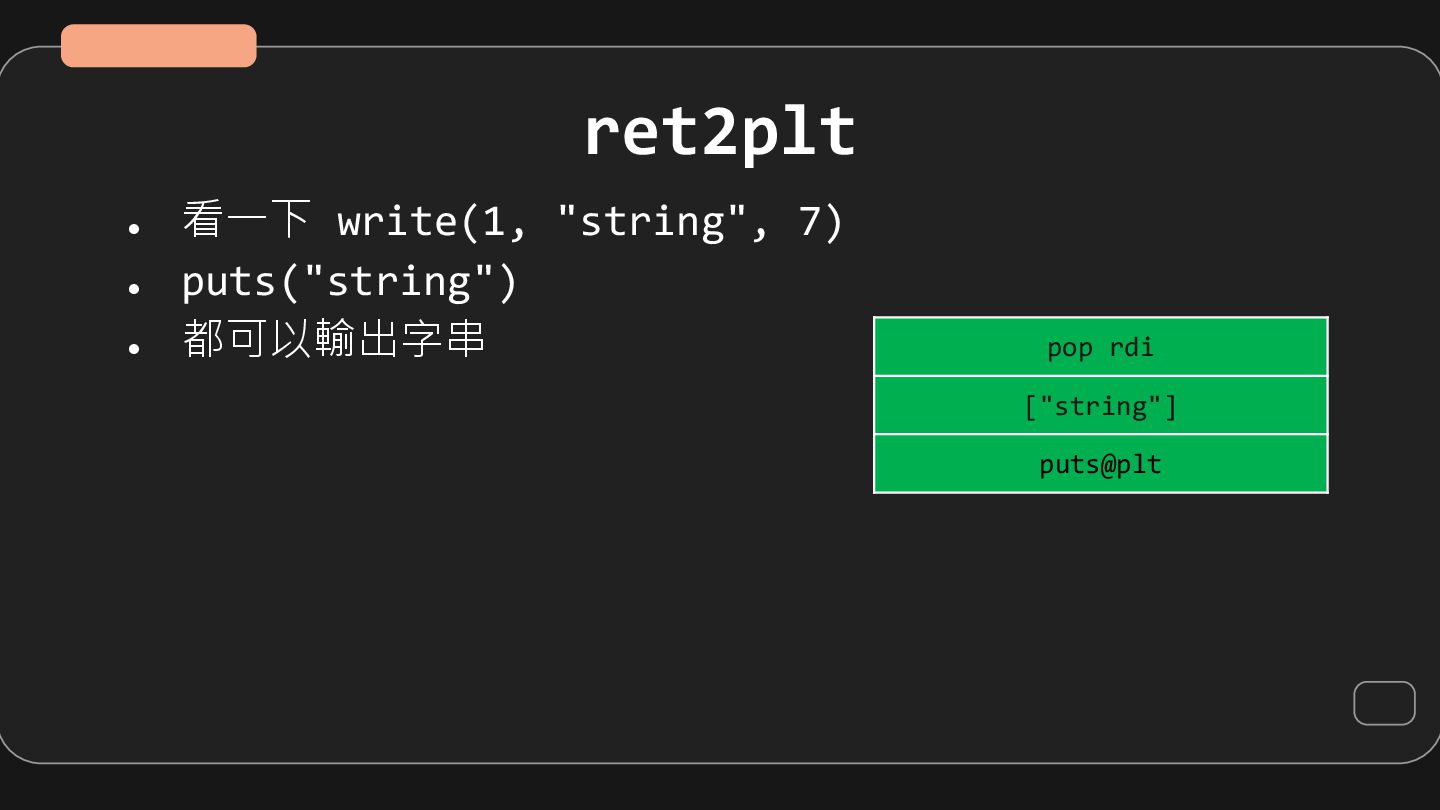The width and height of the screenshot is (1440, 810).
Task: Click the word rdi in the top cell
Action: click(x=1131, y=347)
